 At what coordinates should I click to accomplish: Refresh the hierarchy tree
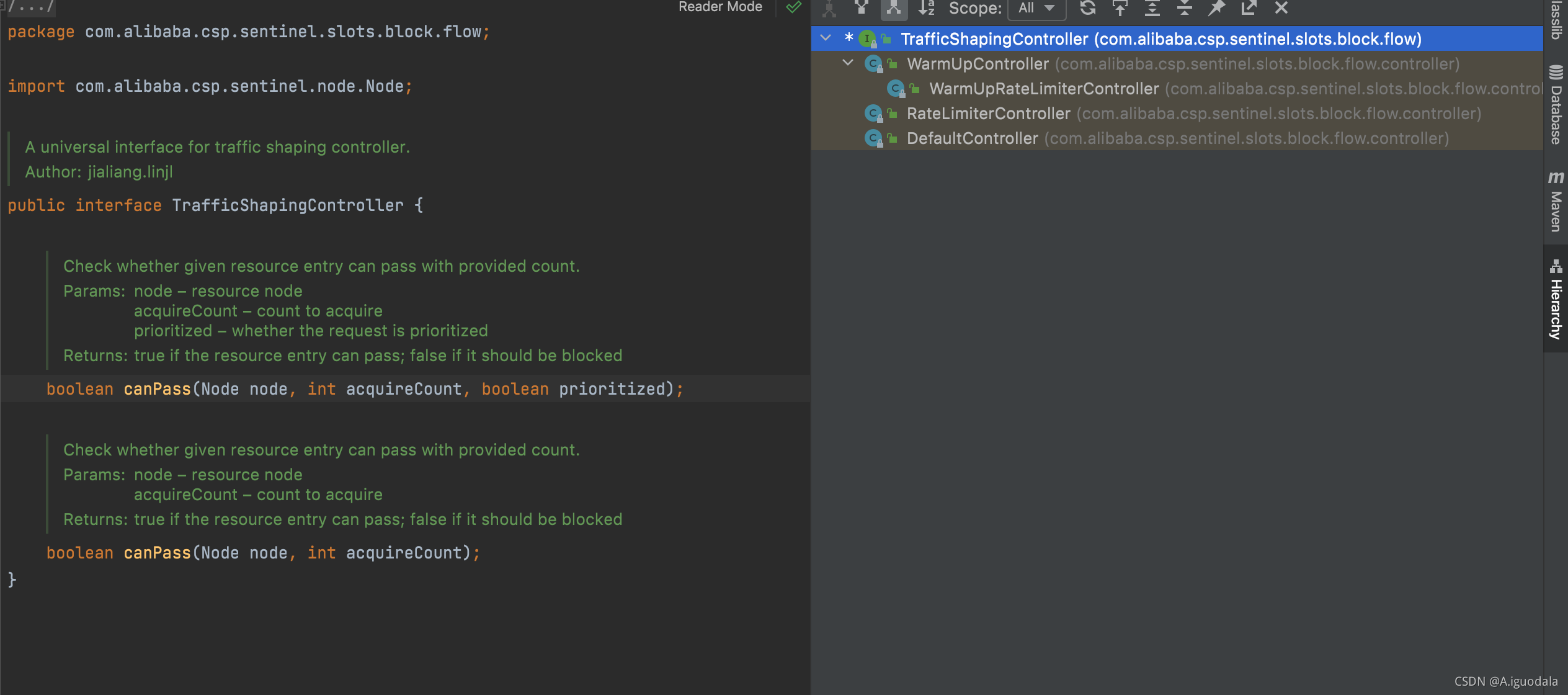click(x=1088, y=7)
